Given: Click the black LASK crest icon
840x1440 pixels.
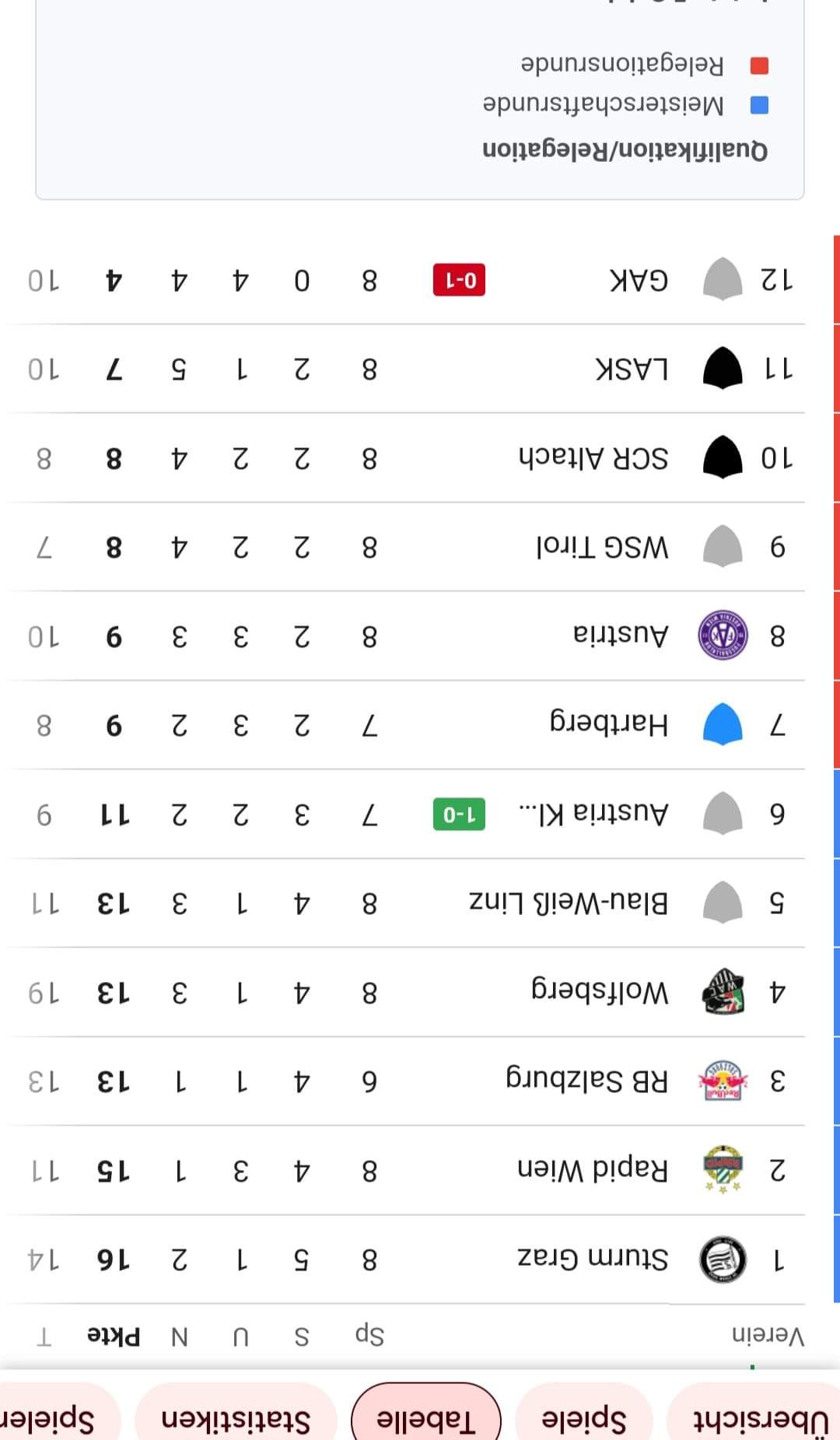Looking at the screenshot, I should coord(723,368).
